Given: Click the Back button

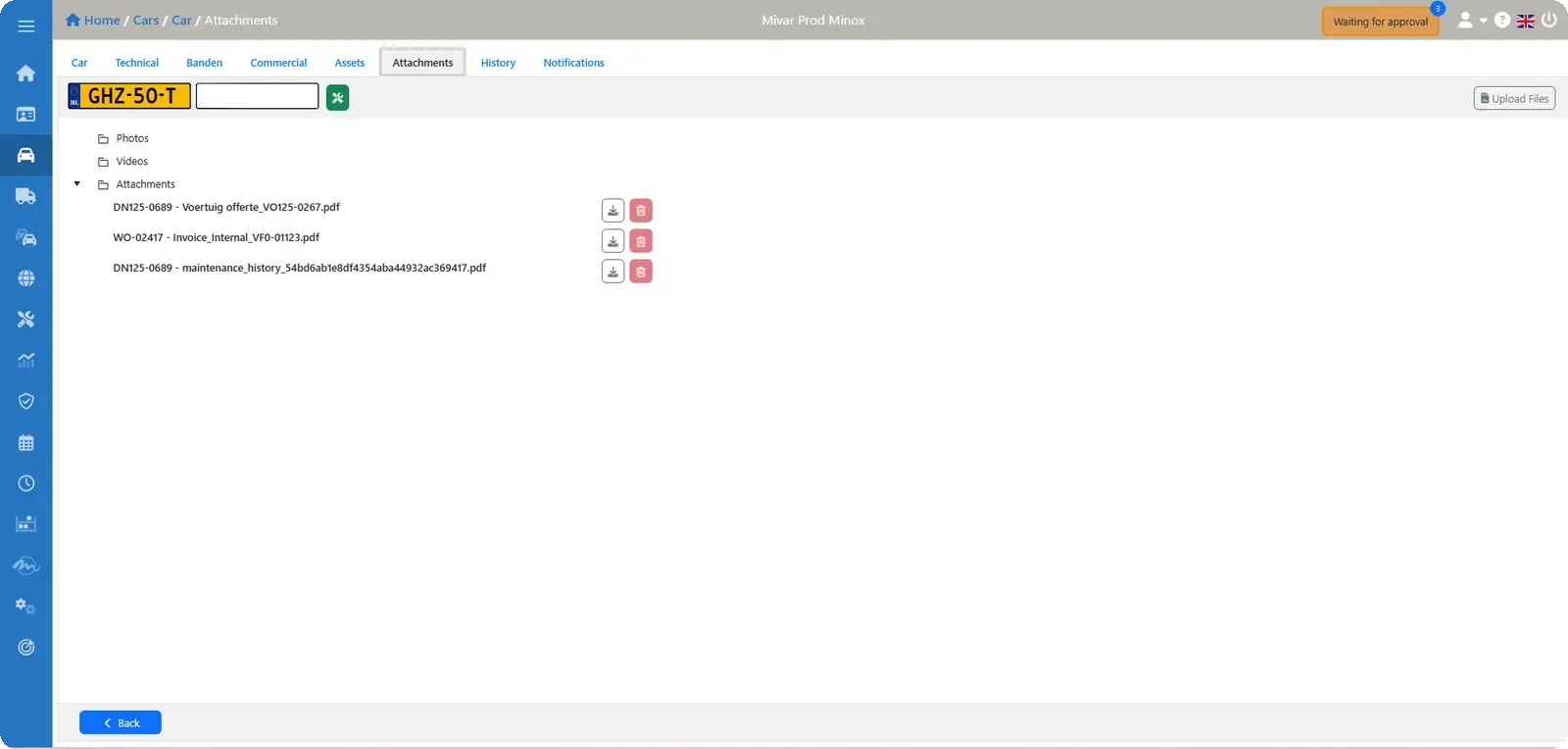Looking at the screenshot, I should 121,723.
